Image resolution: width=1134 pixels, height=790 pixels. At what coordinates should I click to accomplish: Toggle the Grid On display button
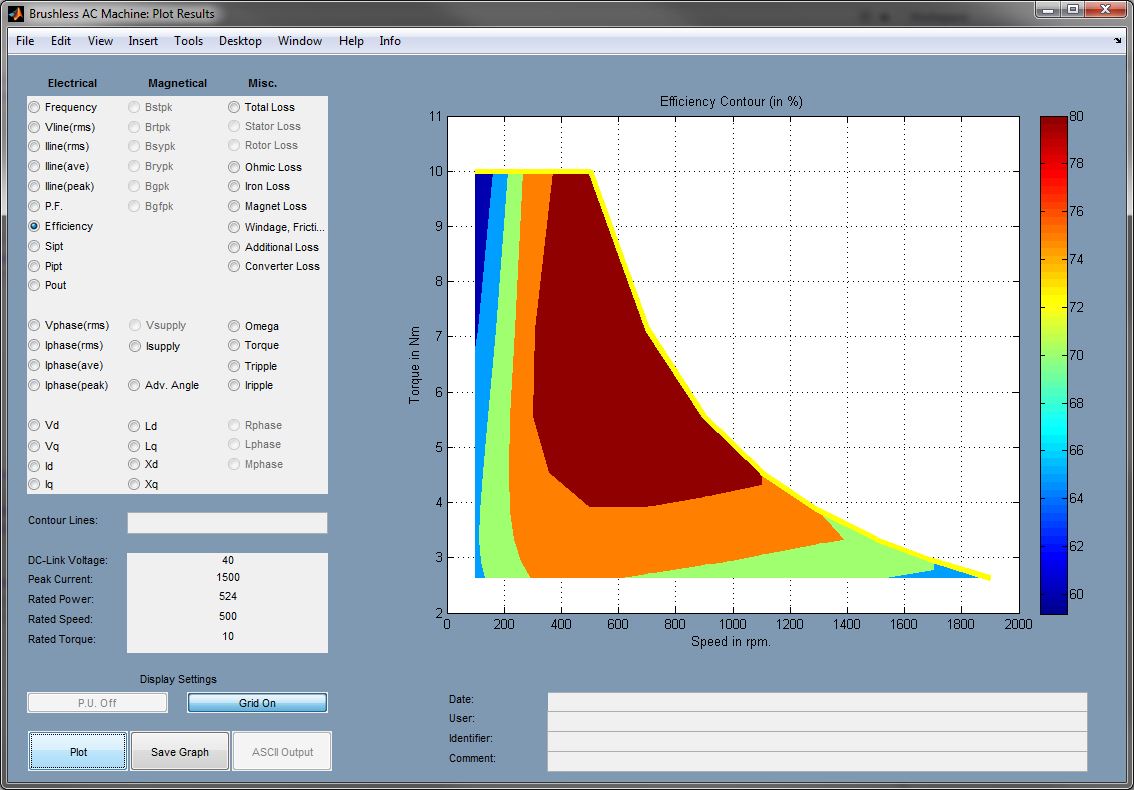(257, 703)
